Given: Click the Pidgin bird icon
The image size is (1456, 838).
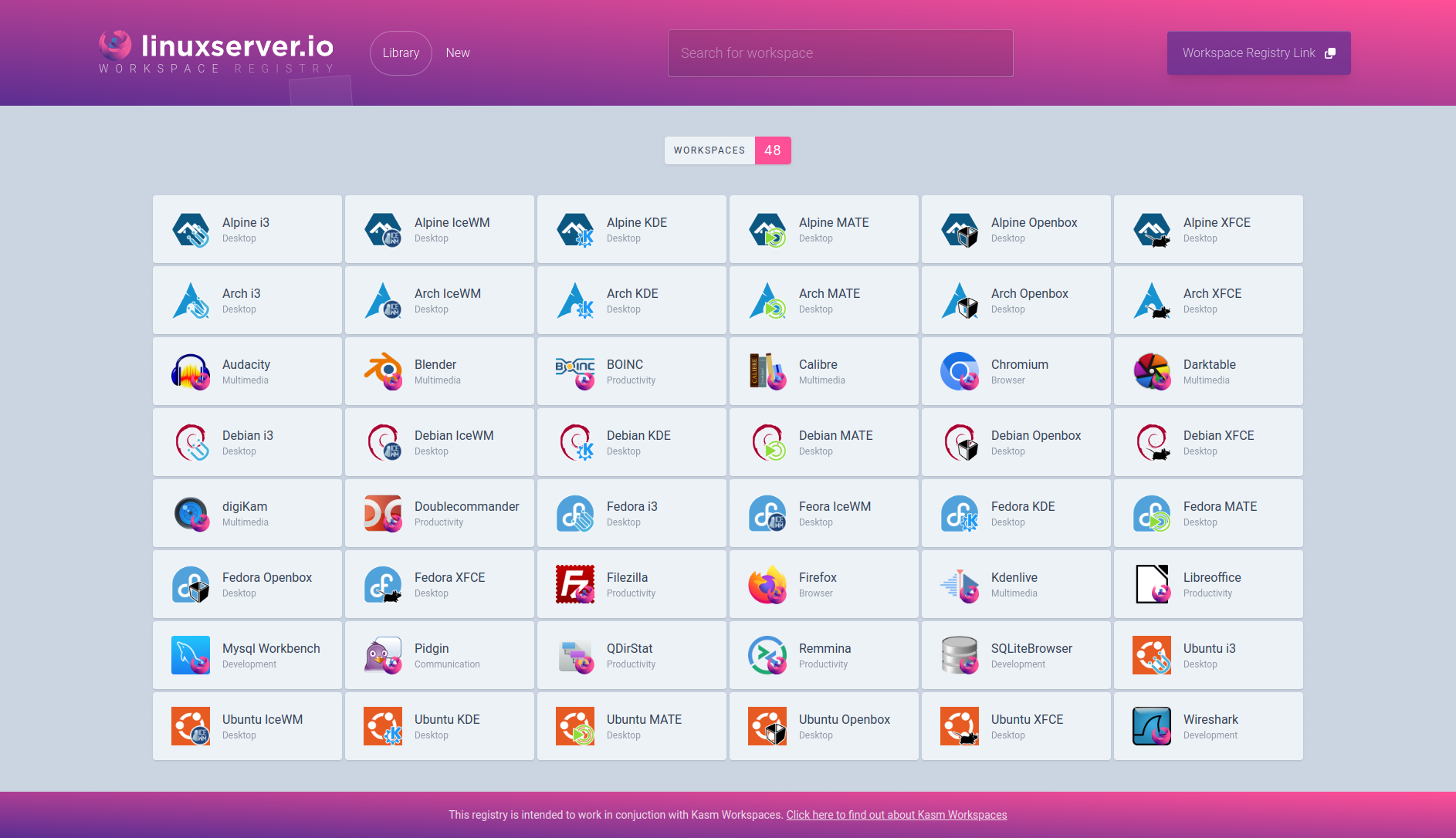Looking at the screenshot, I should coord(383,655).
